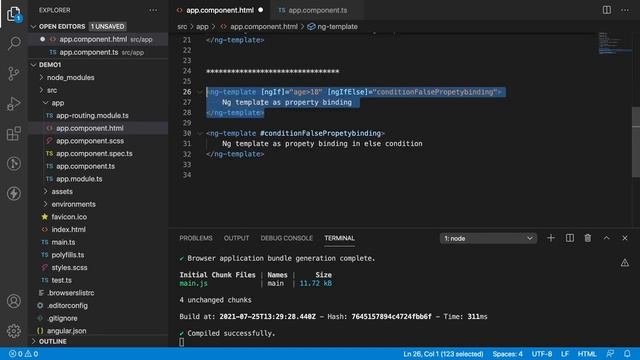Select the TERMINAL panel tab
The width and height of the screenshot is (640, 360).
[340, 238]
